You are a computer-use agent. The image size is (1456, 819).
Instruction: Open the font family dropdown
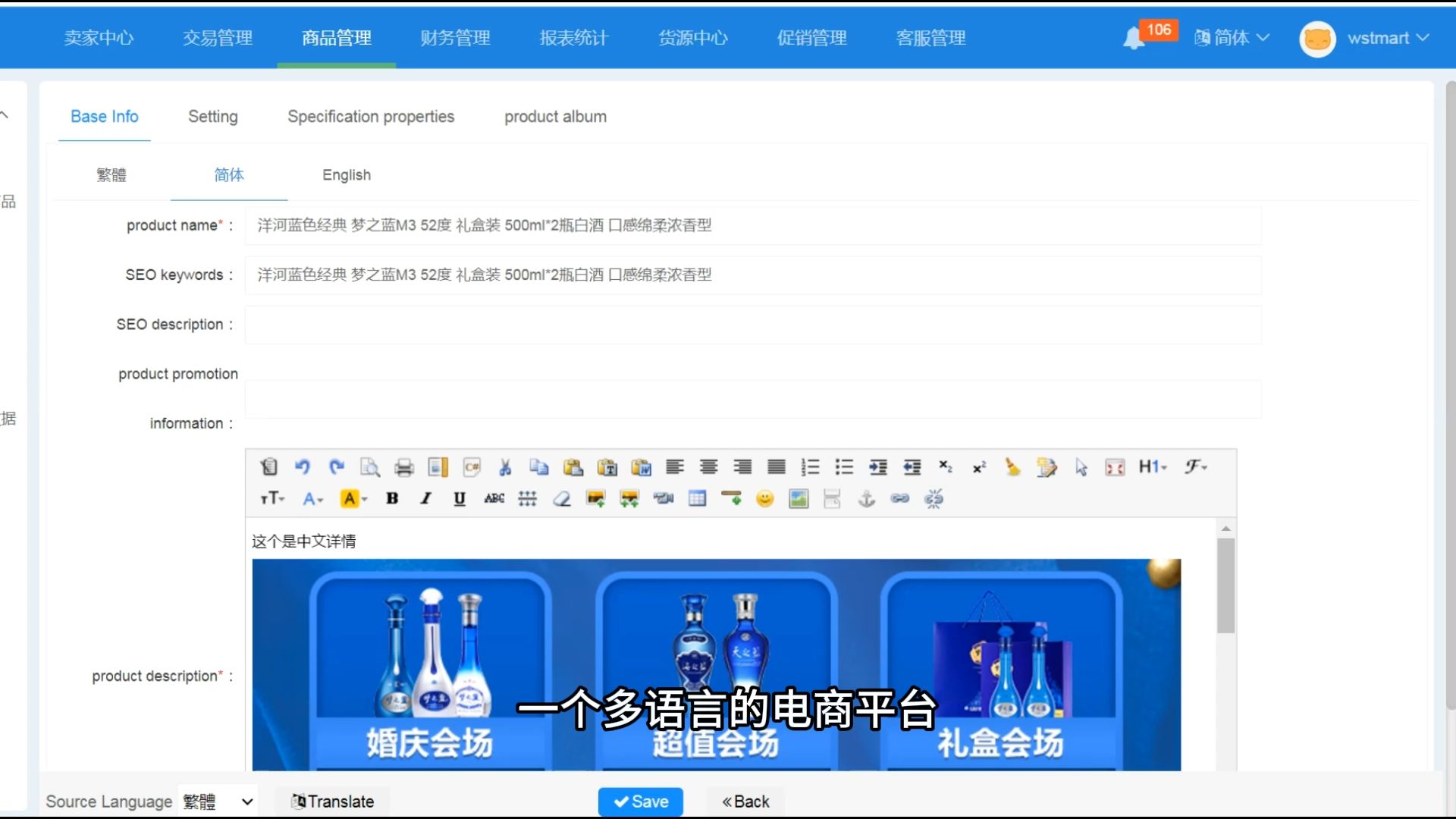pyautogui.click(x=1196, y=467)
